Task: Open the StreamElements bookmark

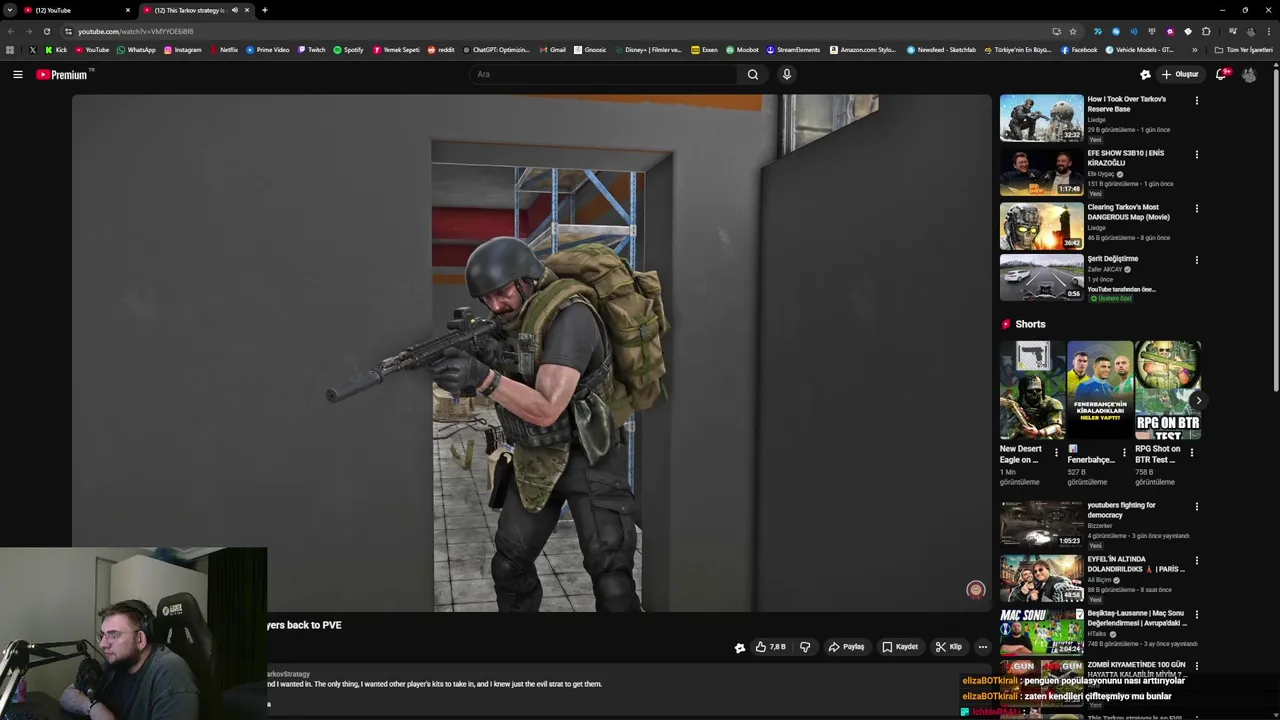Action: pyautogui.click(x=794, y=49)
